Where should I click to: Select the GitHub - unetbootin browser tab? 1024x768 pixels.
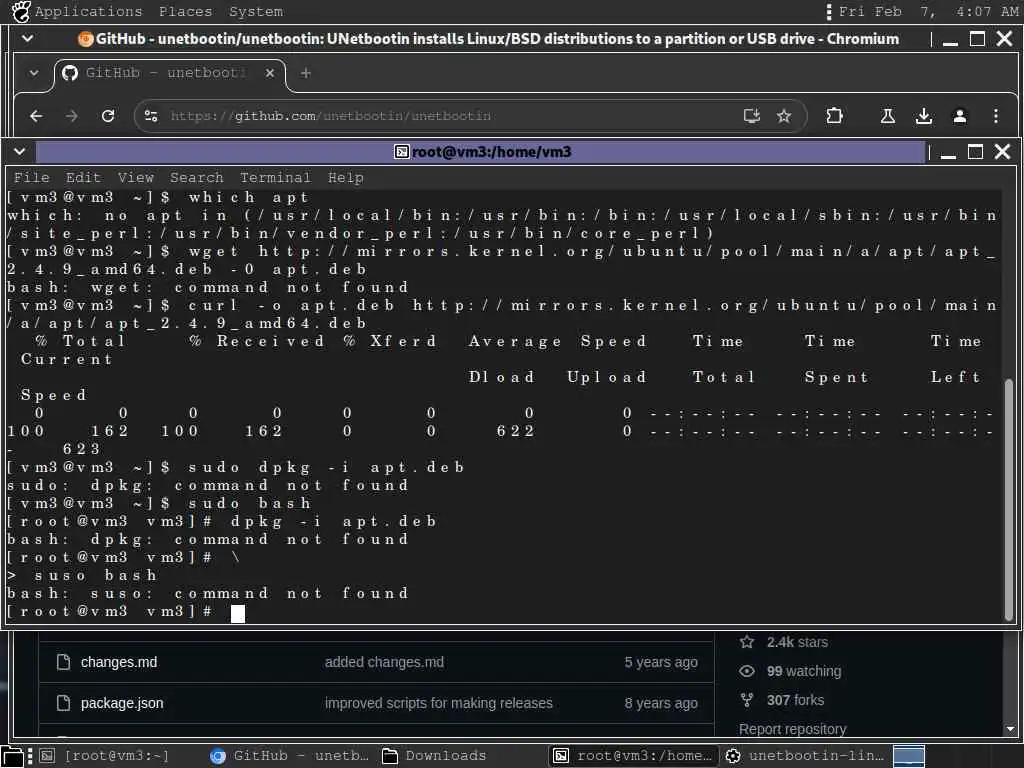pos(170,73)
